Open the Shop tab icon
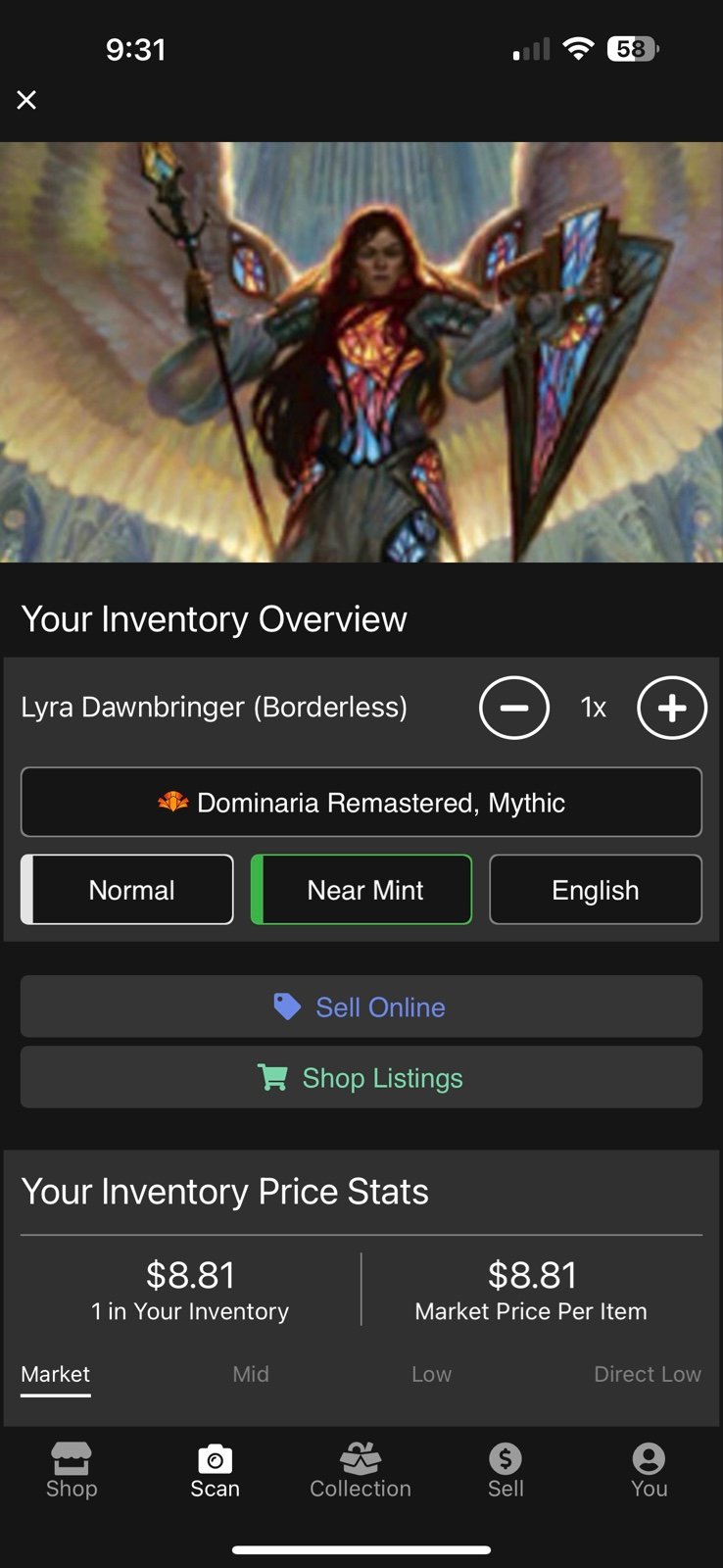This screenshot has width=723, height=1568. click(x=72, y=1457)
